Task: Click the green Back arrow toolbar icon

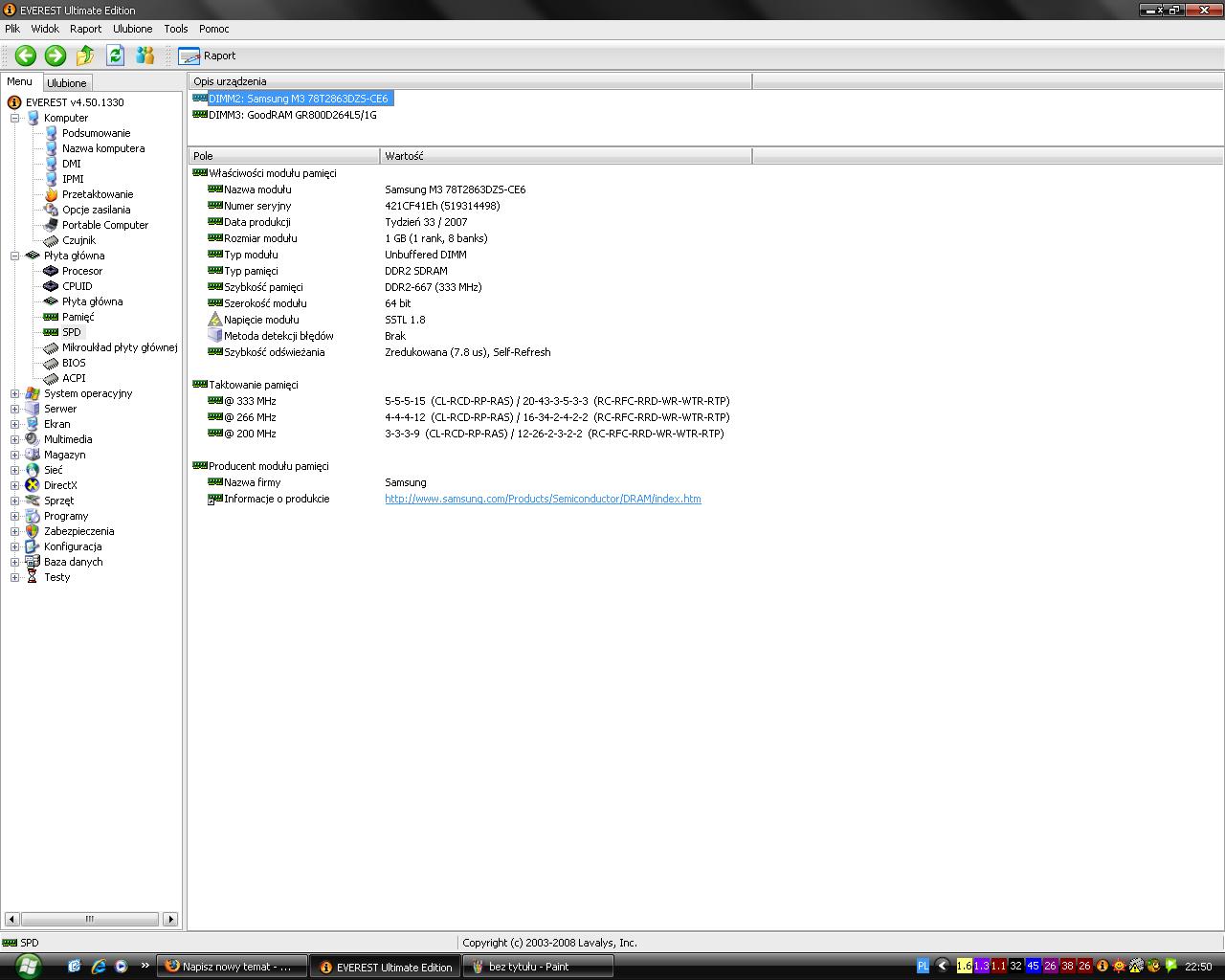Action: click(26, 56)
